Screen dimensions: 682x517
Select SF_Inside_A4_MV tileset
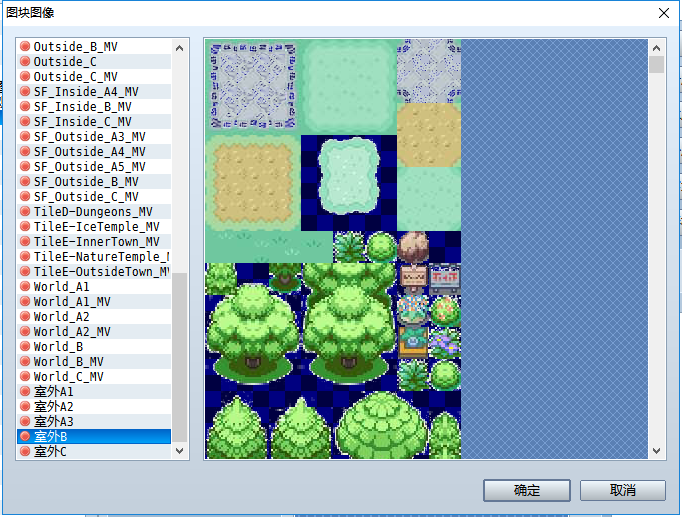pos(94,91)
